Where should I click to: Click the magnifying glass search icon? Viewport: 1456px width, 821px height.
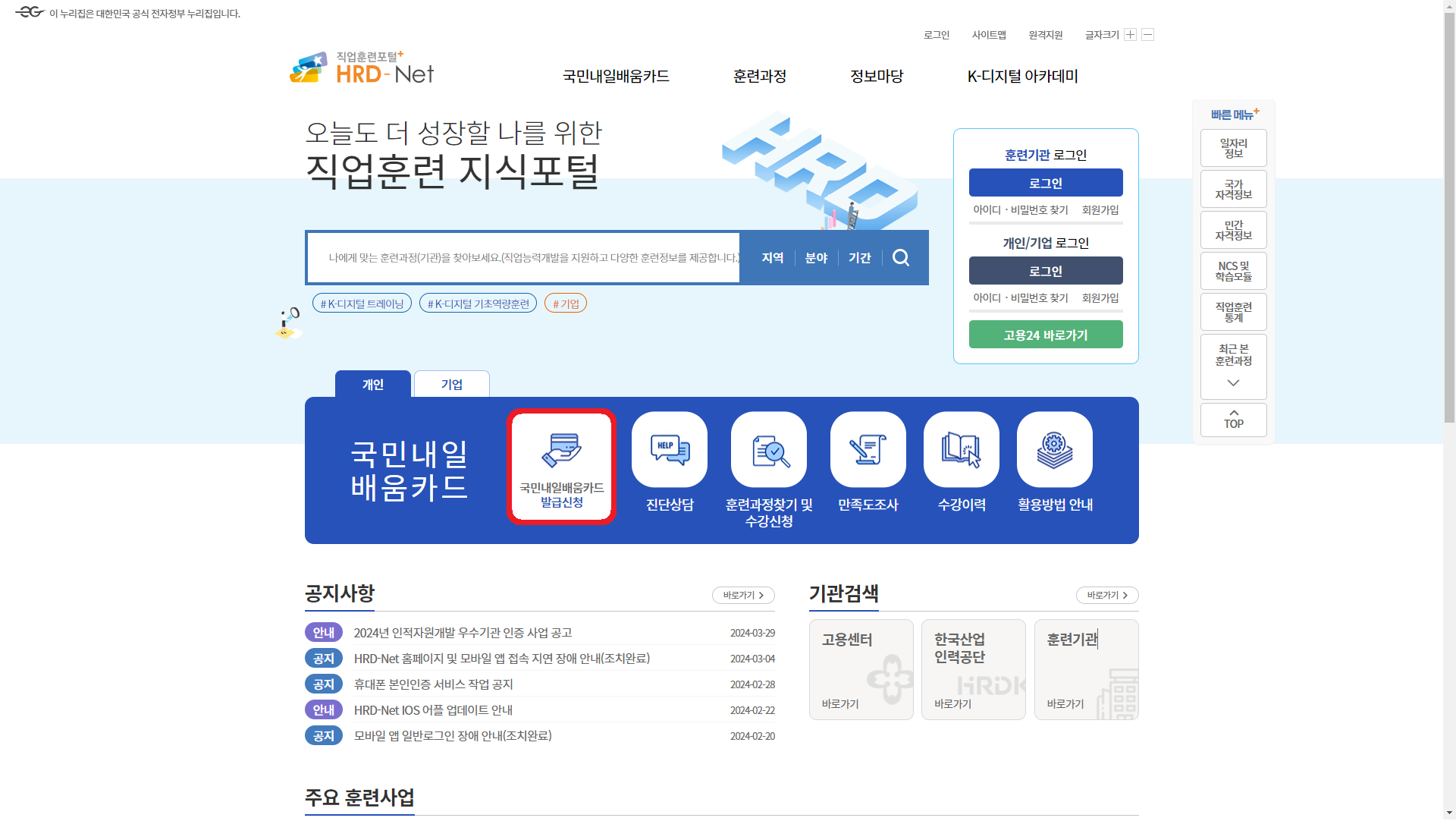pyautogui.click(x=901, y=258)
